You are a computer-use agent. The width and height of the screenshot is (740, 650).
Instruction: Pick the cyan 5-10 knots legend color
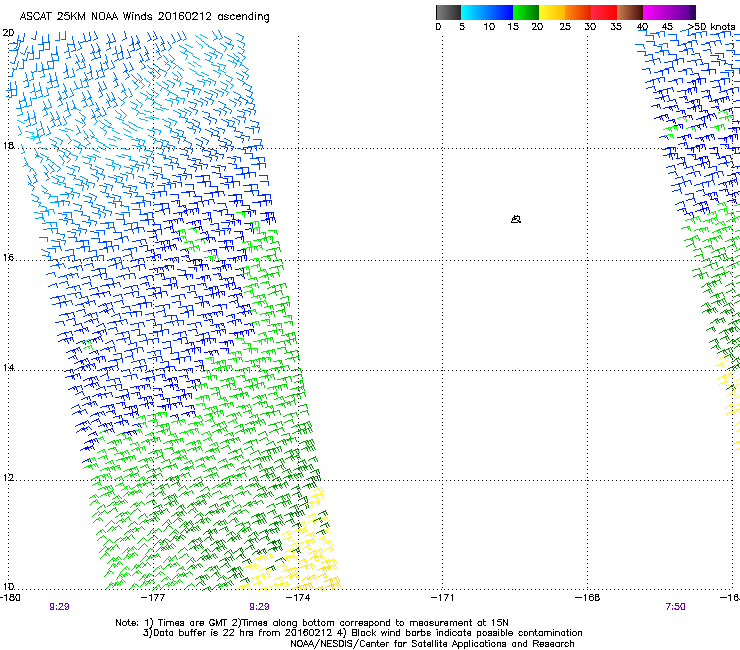[x=474, y=12]
